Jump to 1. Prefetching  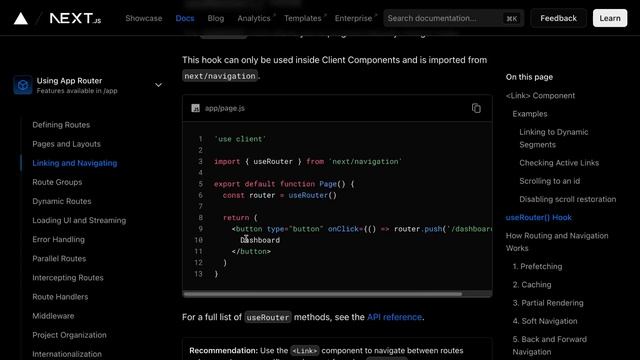(x=537, y=267)
